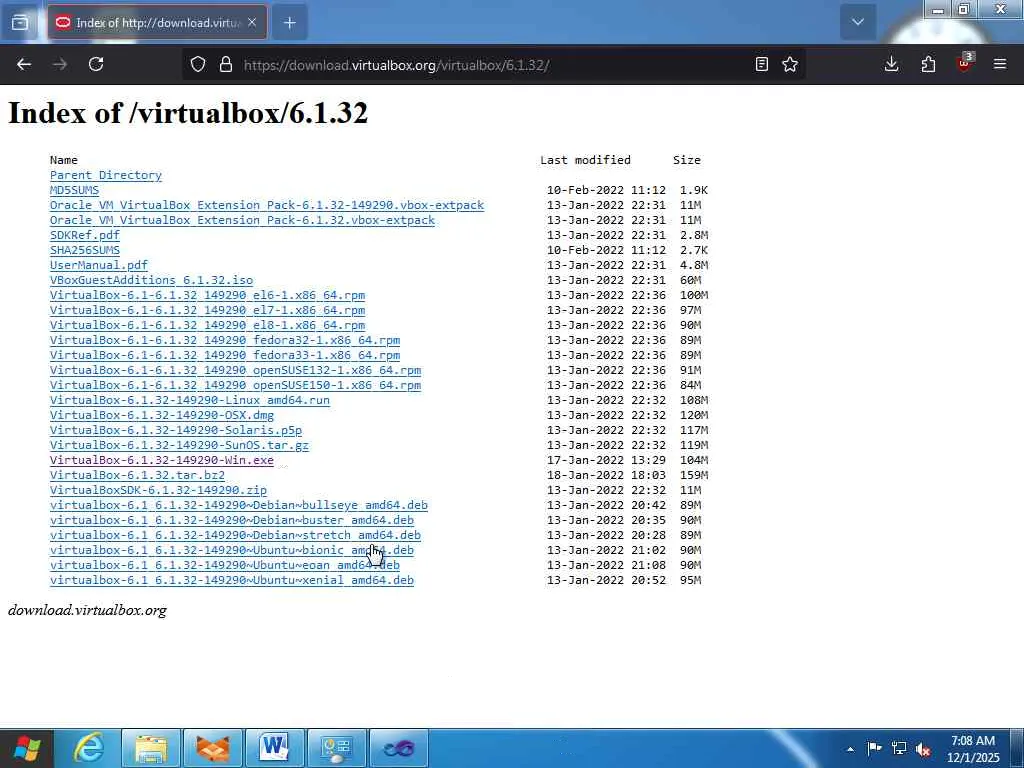Screen dimensions: 1024x768
Task: Download VirtualBox-6.1.32-149290-OSX.dmg
Action: pos(162,415)
